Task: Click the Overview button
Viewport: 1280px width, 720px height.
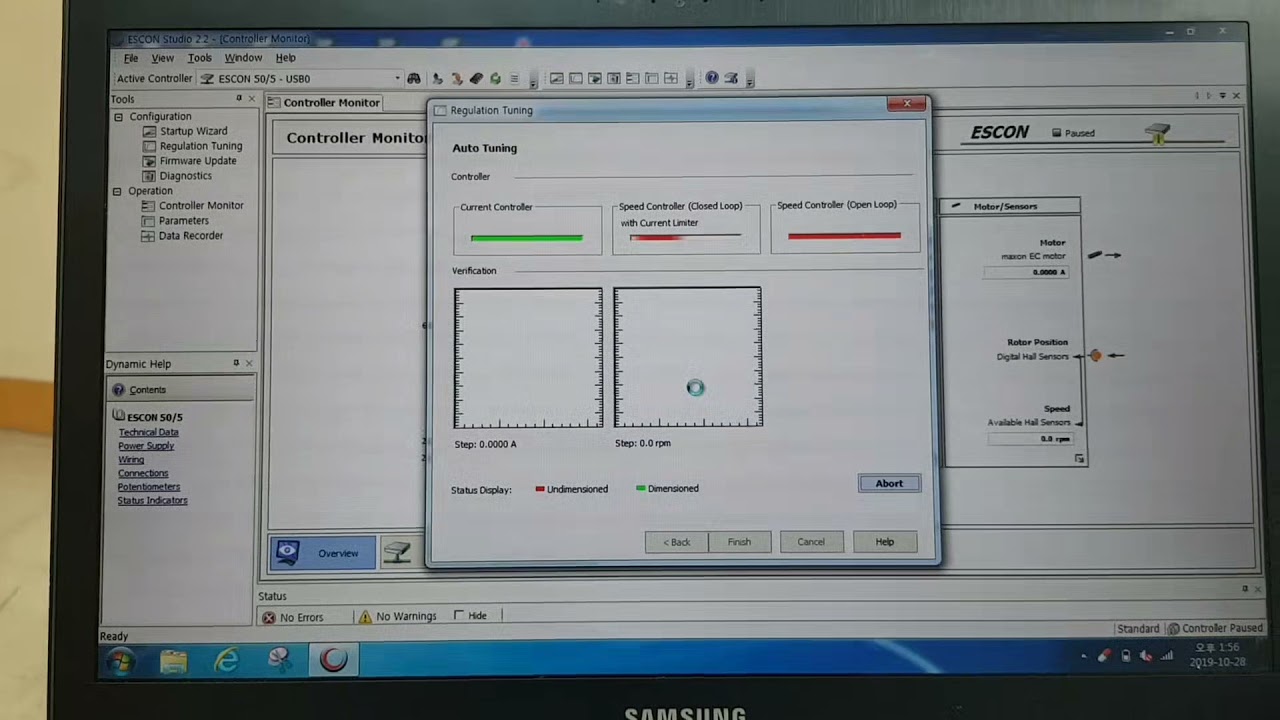Action: click(x=322, y=553)
